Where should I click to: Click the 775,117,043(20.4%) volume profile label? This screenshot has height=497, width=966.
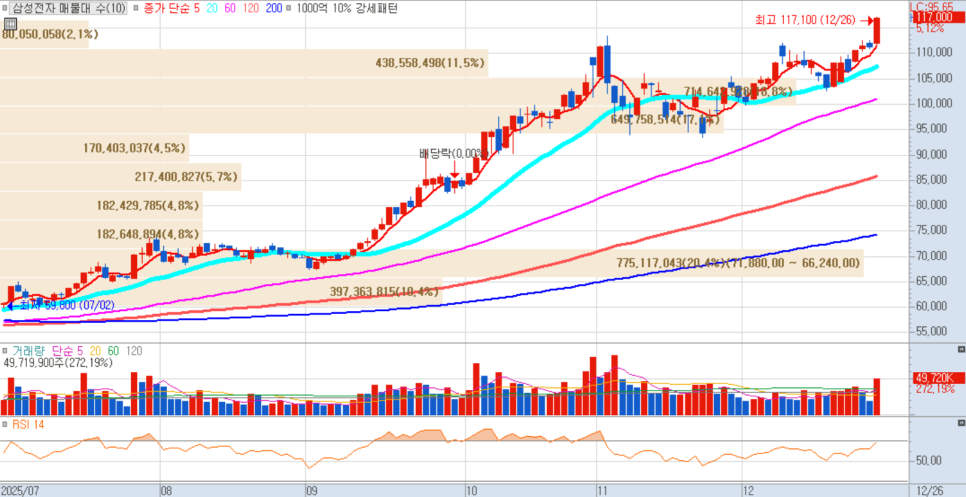[737, 263]
